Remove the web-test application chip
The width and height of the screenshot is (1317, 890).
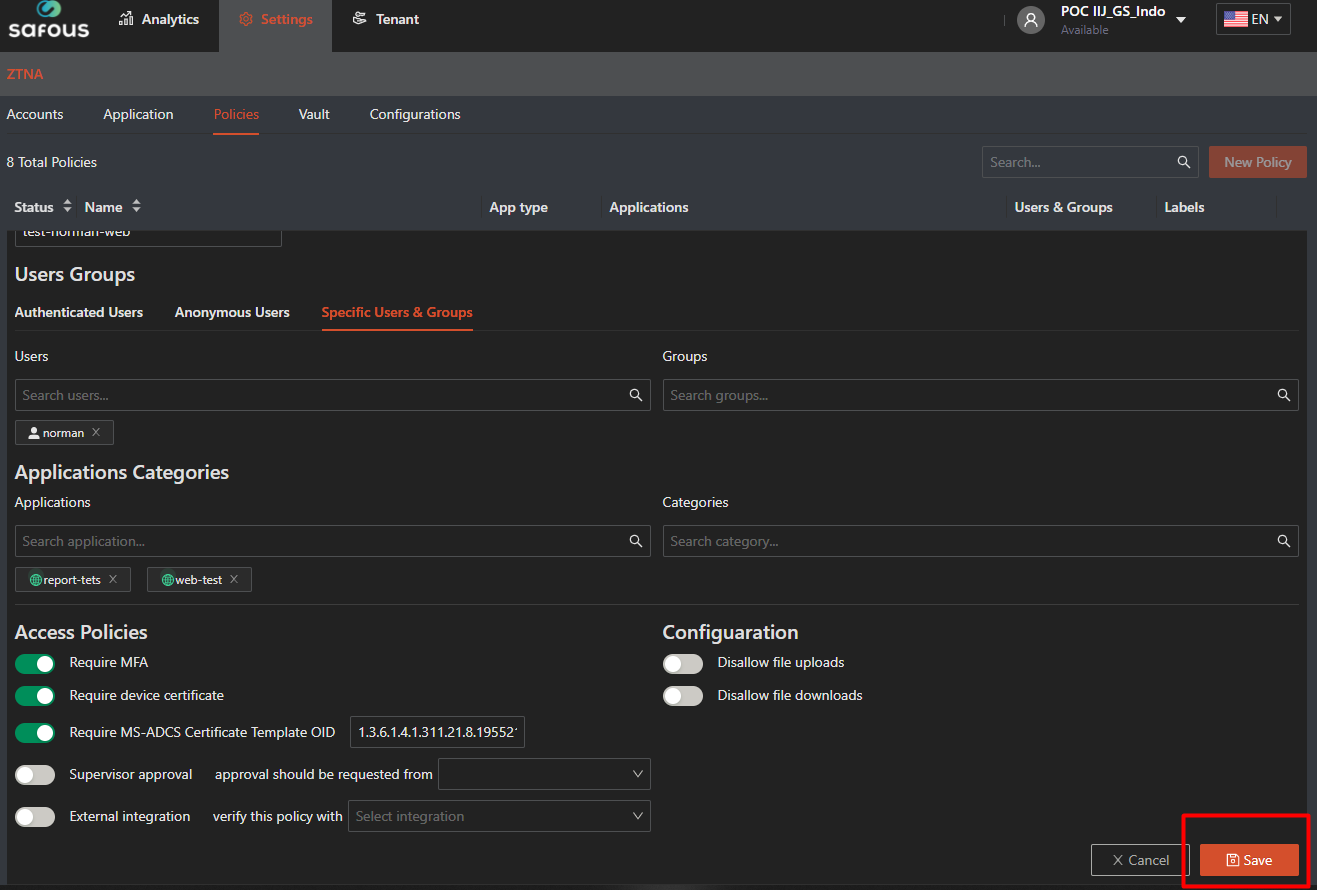234,580
